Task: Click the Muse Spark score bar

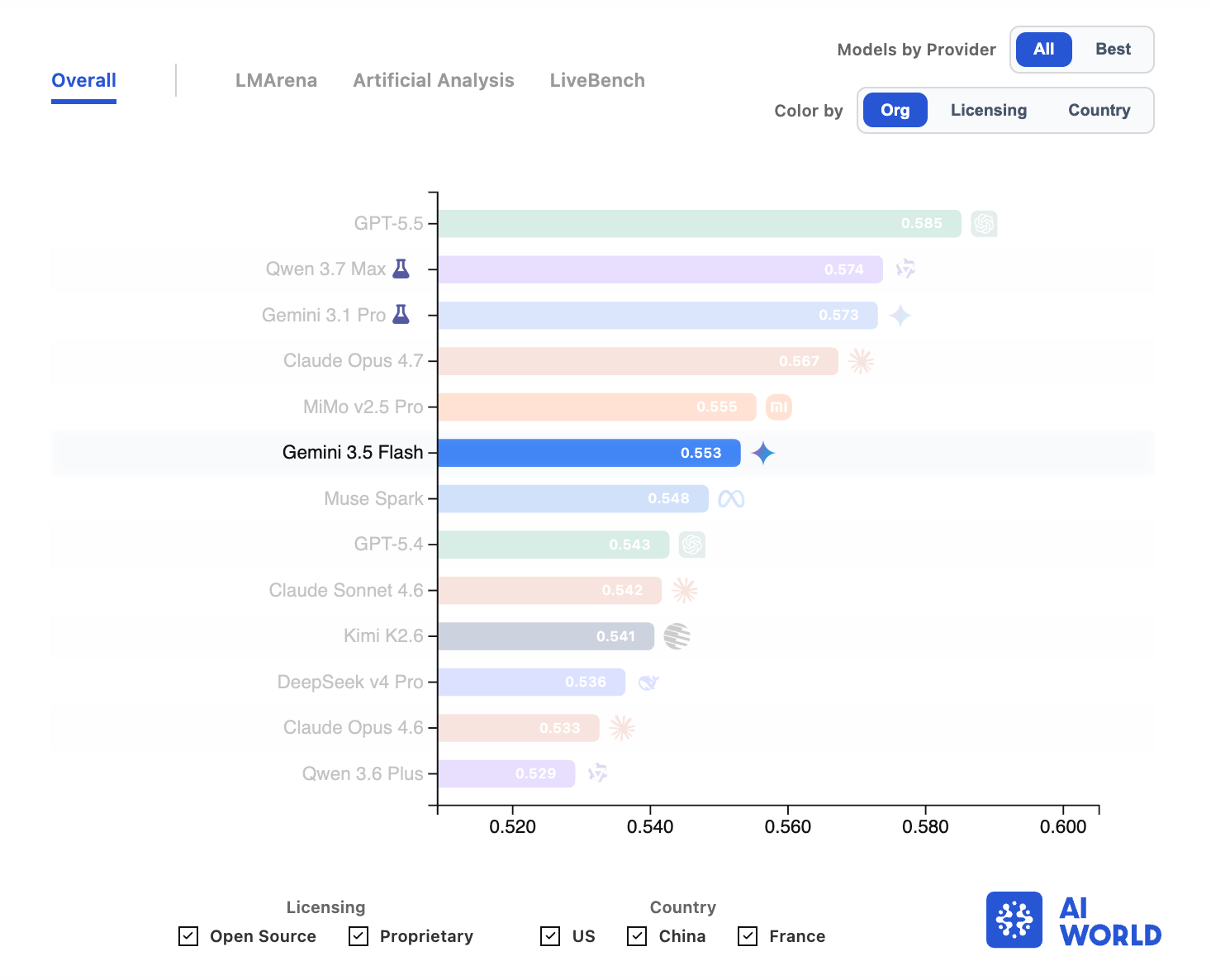Action: click(x=573, y=499)
